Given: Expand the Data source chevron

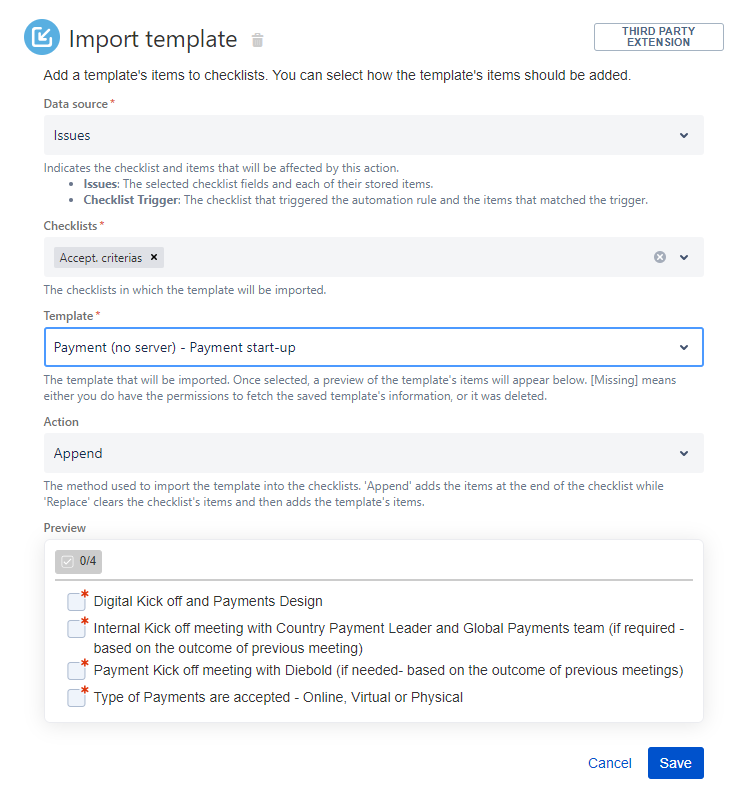Looking at the screenshot, I should click(x=684, y=136).
